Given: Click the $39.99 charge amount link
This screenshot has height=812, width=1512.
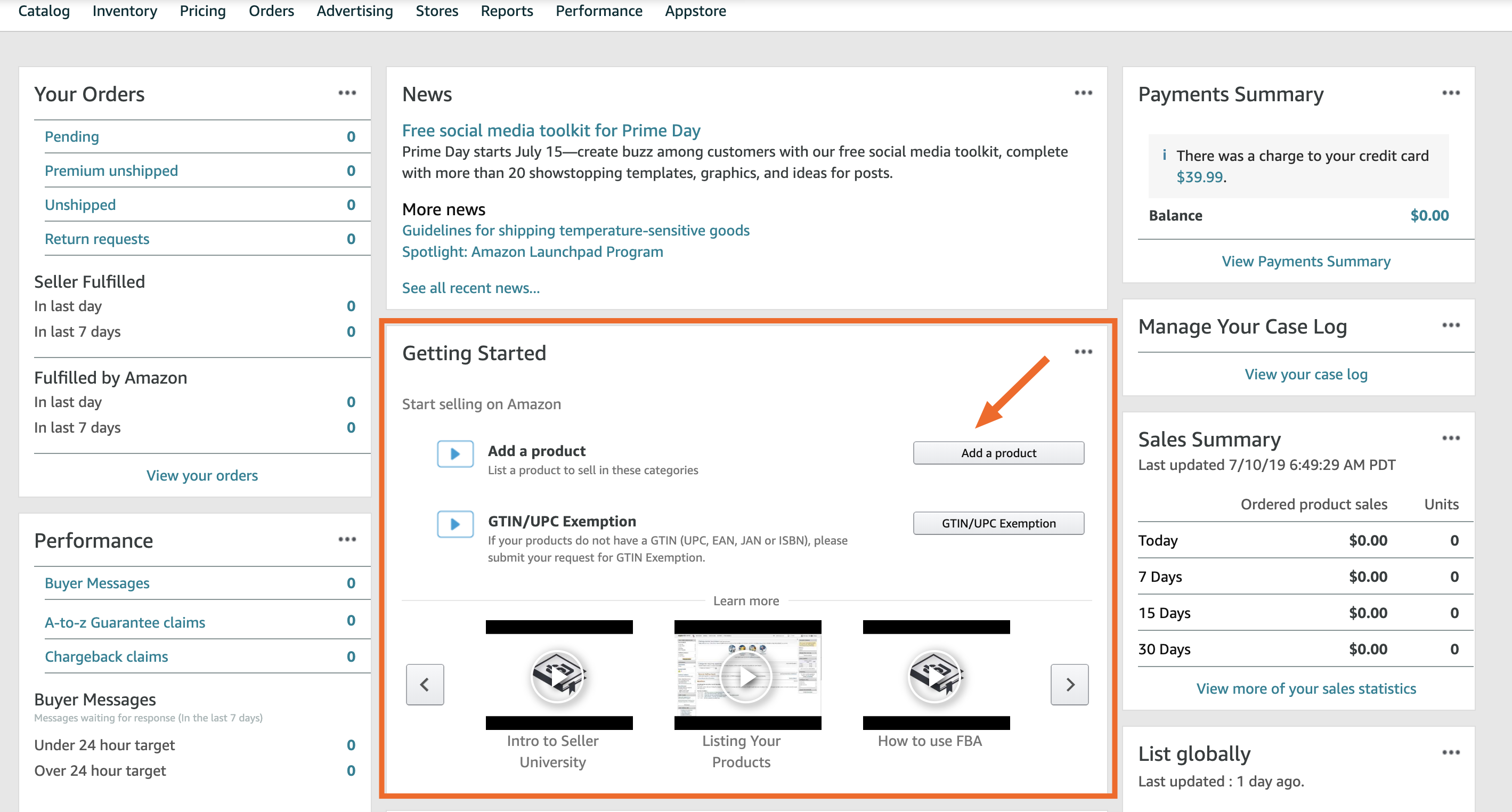Looking at the screenshot, I should (1199, 177).
